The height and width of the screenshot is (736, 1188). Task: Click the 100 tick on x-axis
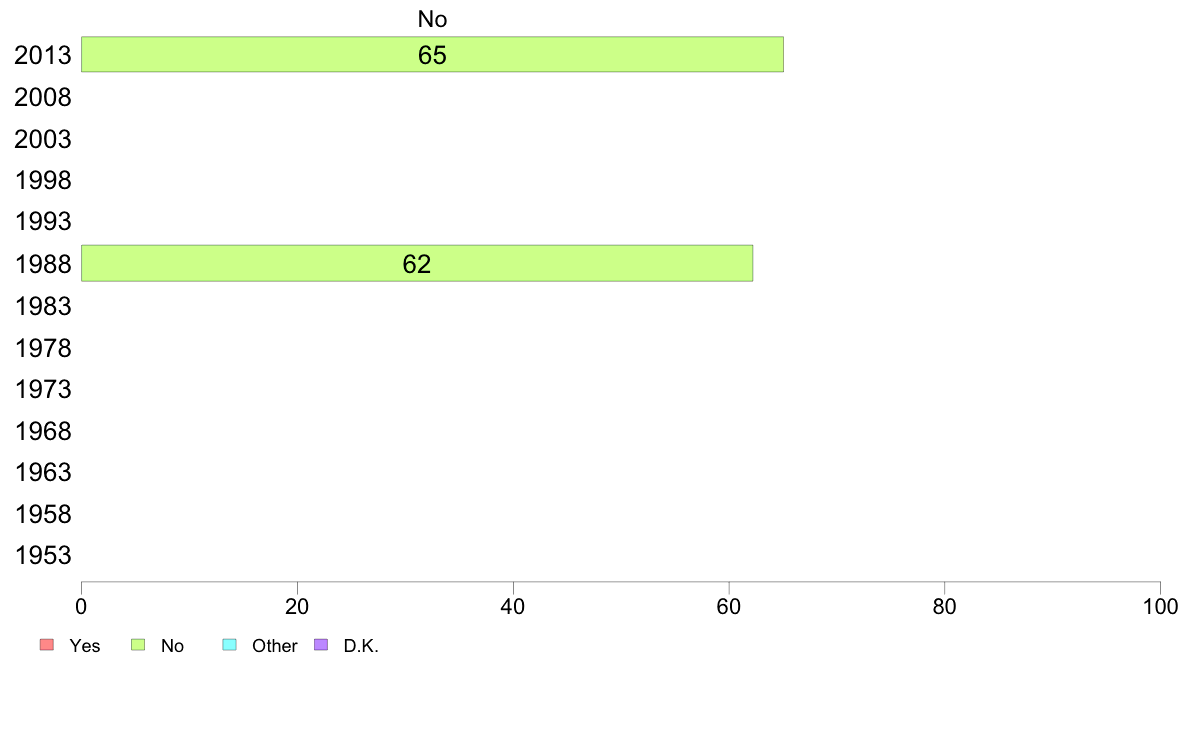pos(1160,606)
